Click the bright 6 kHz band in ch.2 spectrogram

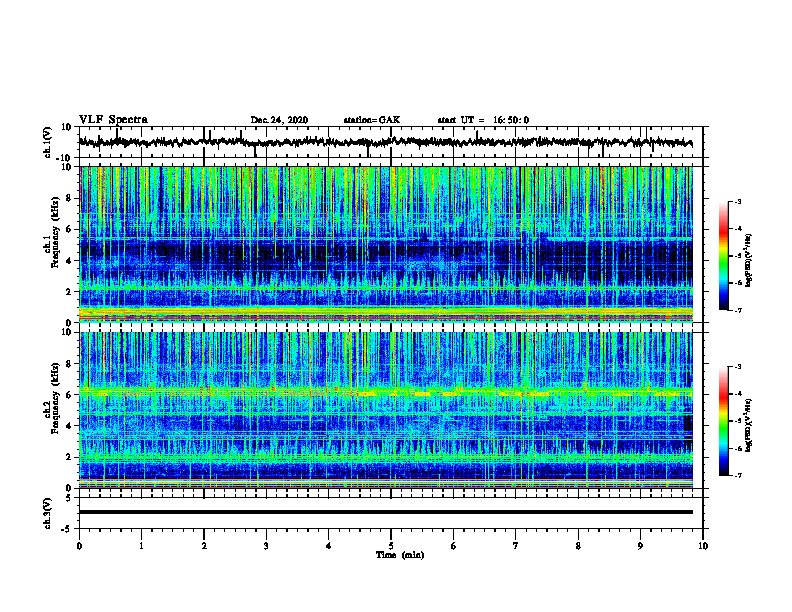[x=386, y=392]
